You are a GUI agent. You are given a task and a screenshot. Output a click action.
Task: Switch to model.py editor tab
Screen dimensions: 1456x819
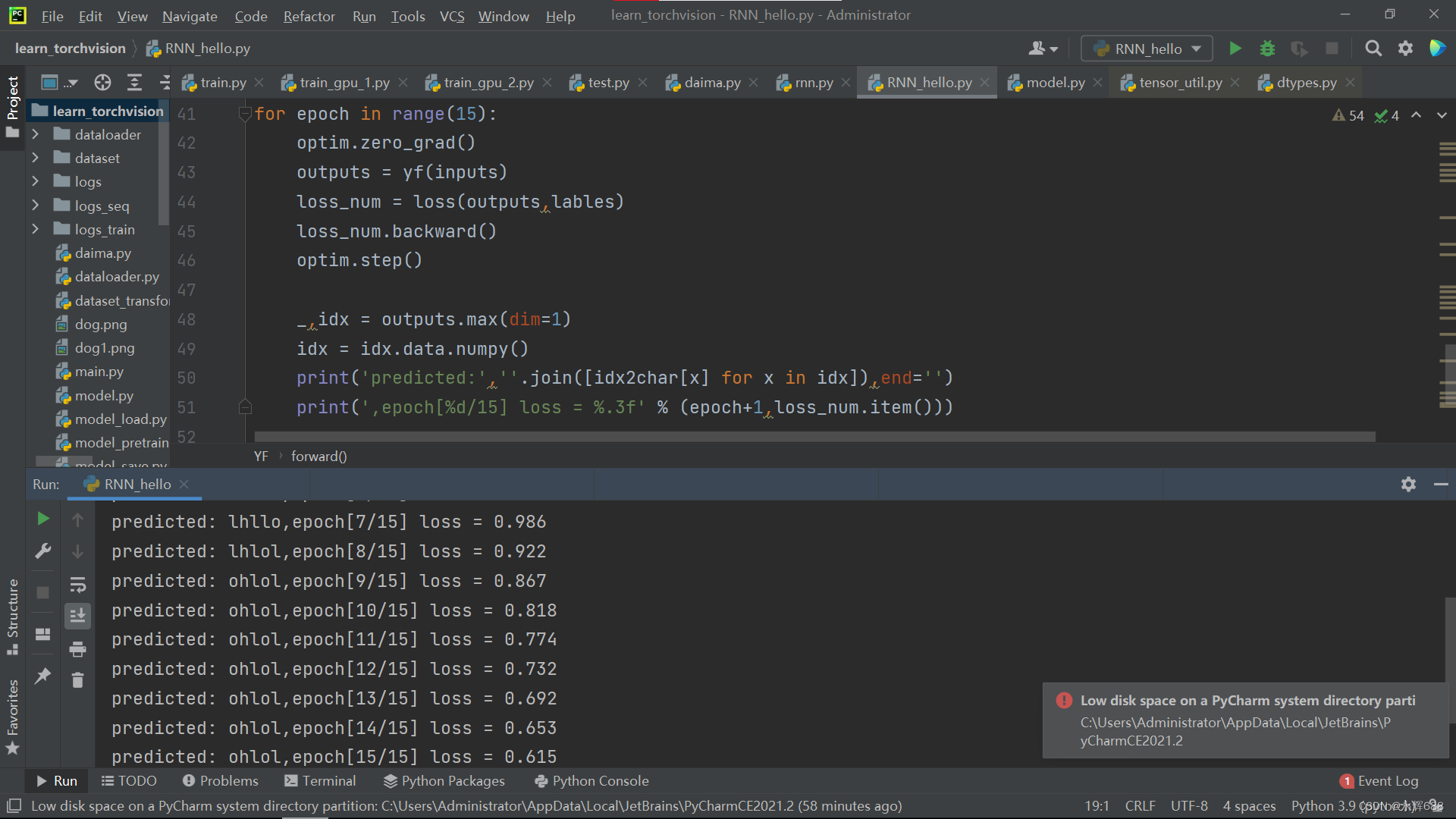[1054, 83]
